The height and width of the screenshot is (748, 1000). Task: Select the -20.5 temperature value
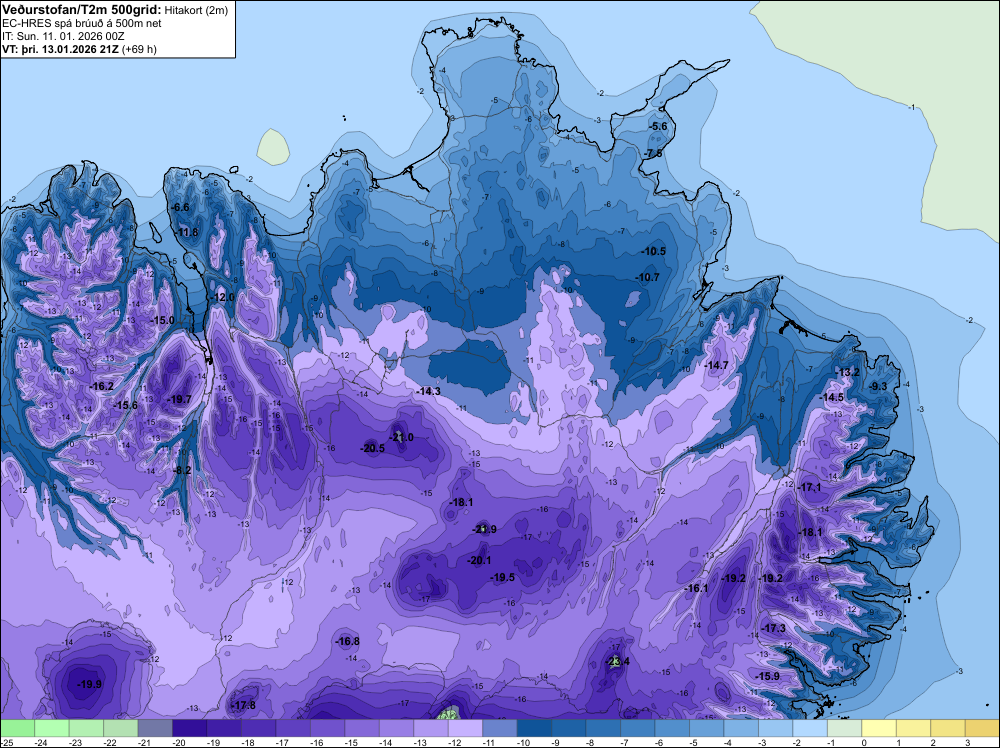pos(372,448)
